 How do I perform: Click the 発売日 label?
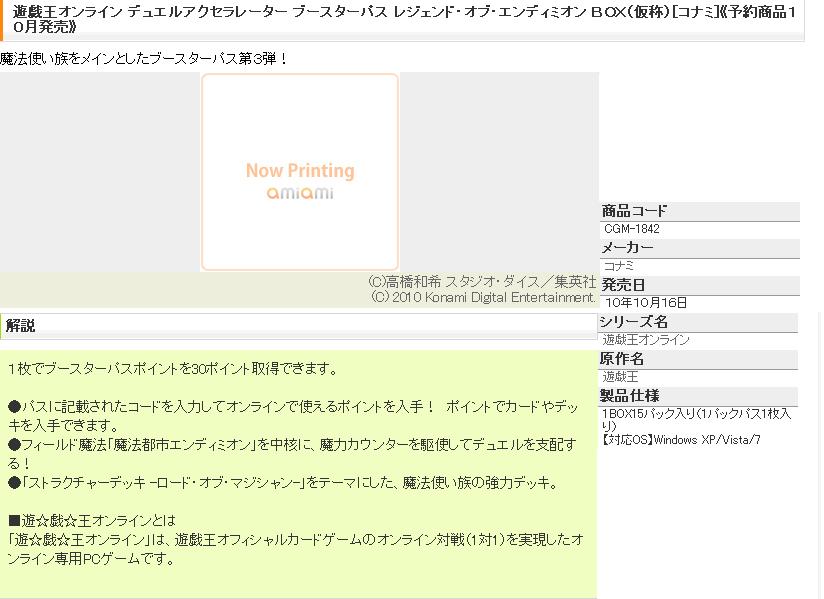click(x=623, y=285)
